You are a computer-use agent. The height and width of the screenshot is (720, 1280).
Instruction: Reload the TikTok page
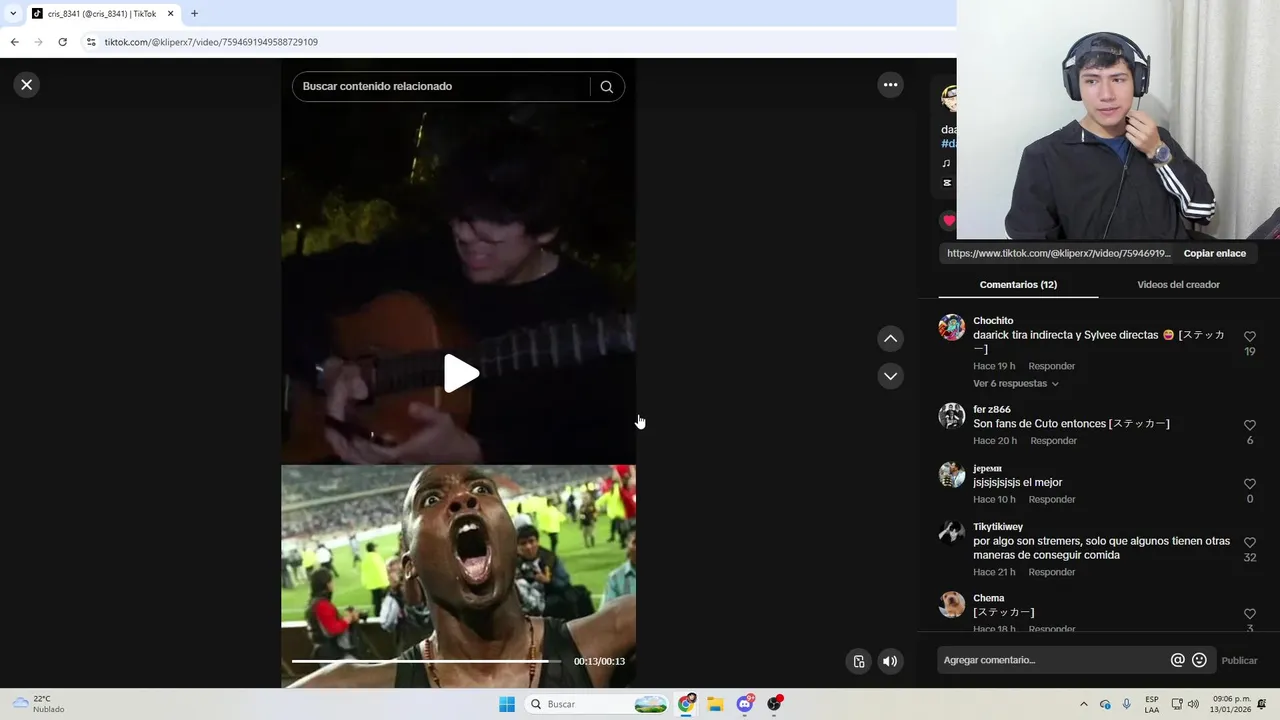point(62,42)
